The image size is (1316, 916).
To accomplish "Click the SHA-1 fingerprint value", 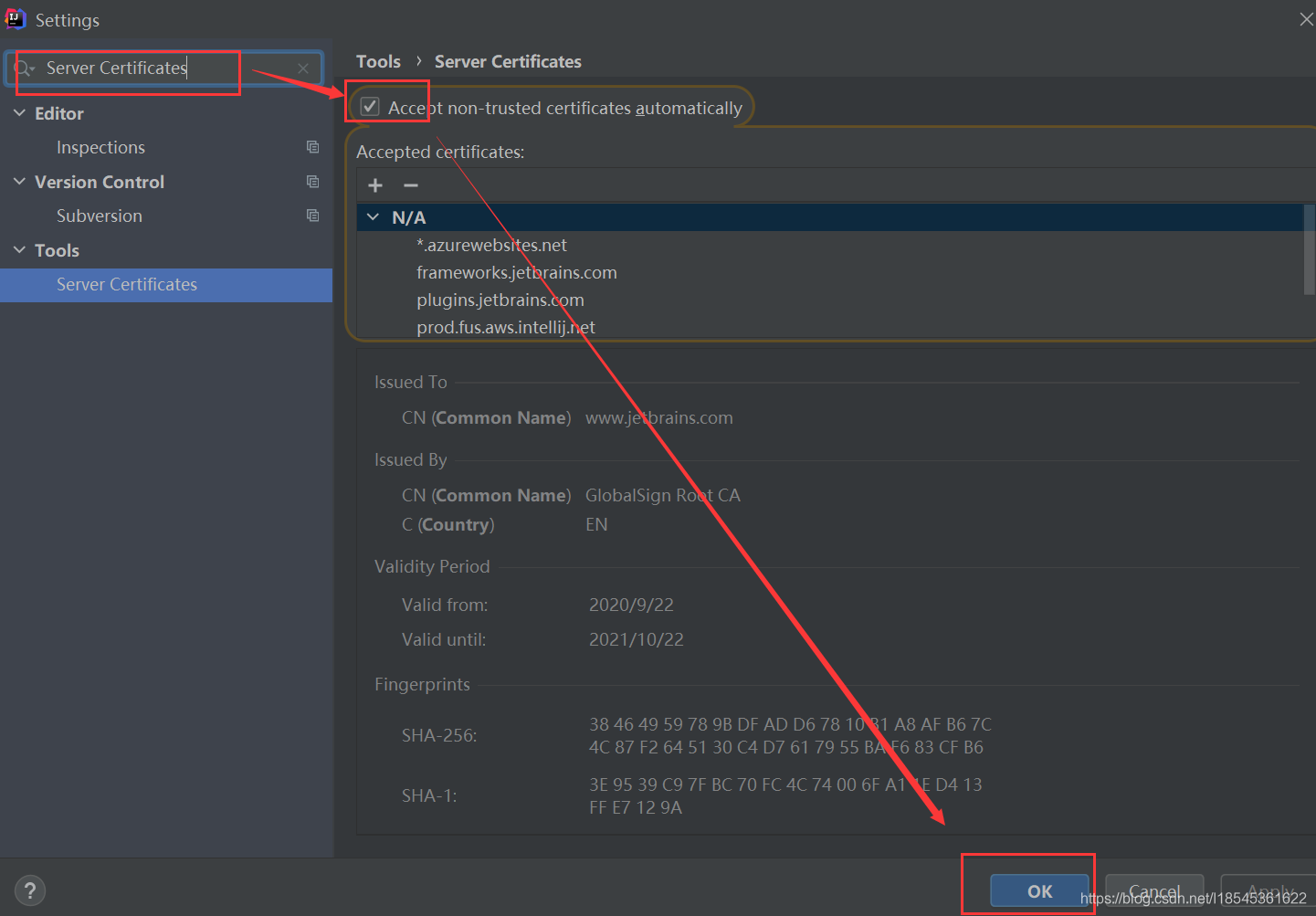I will click(785, 795).
